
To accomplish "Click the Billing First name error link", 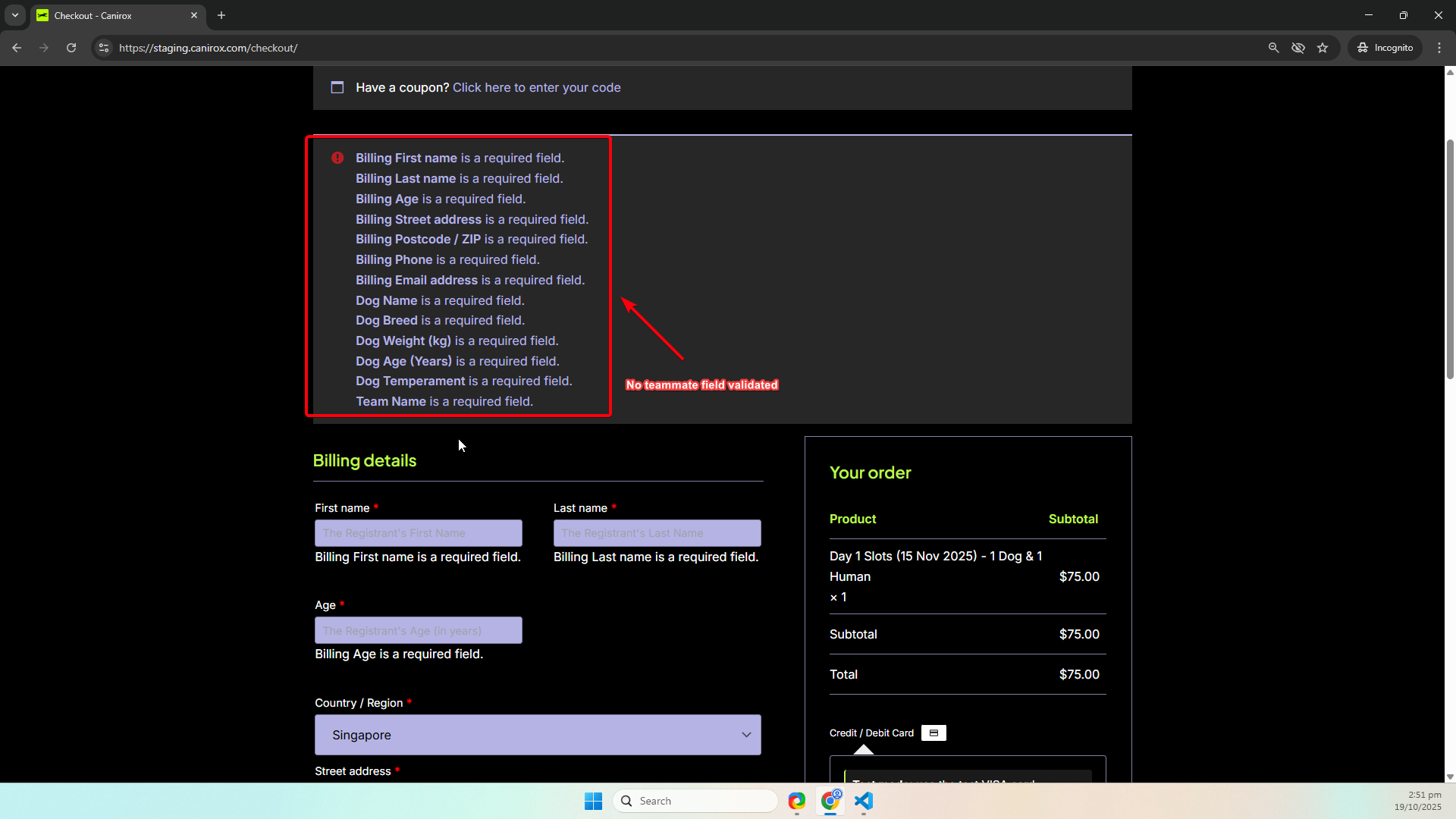I will pos(406,158).
